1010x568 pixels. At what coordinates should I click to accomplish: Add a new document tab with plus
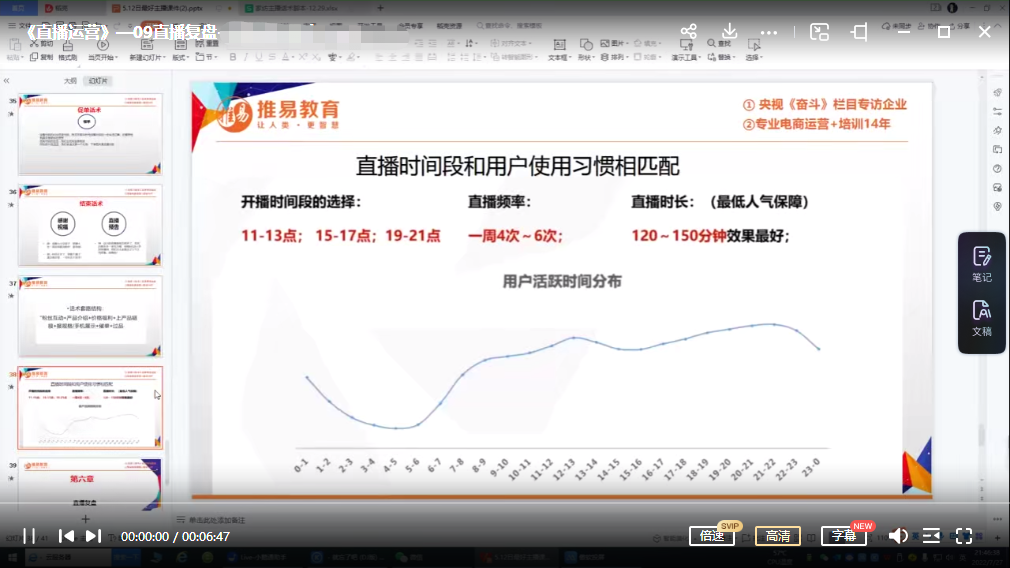(x=380, y=8)
